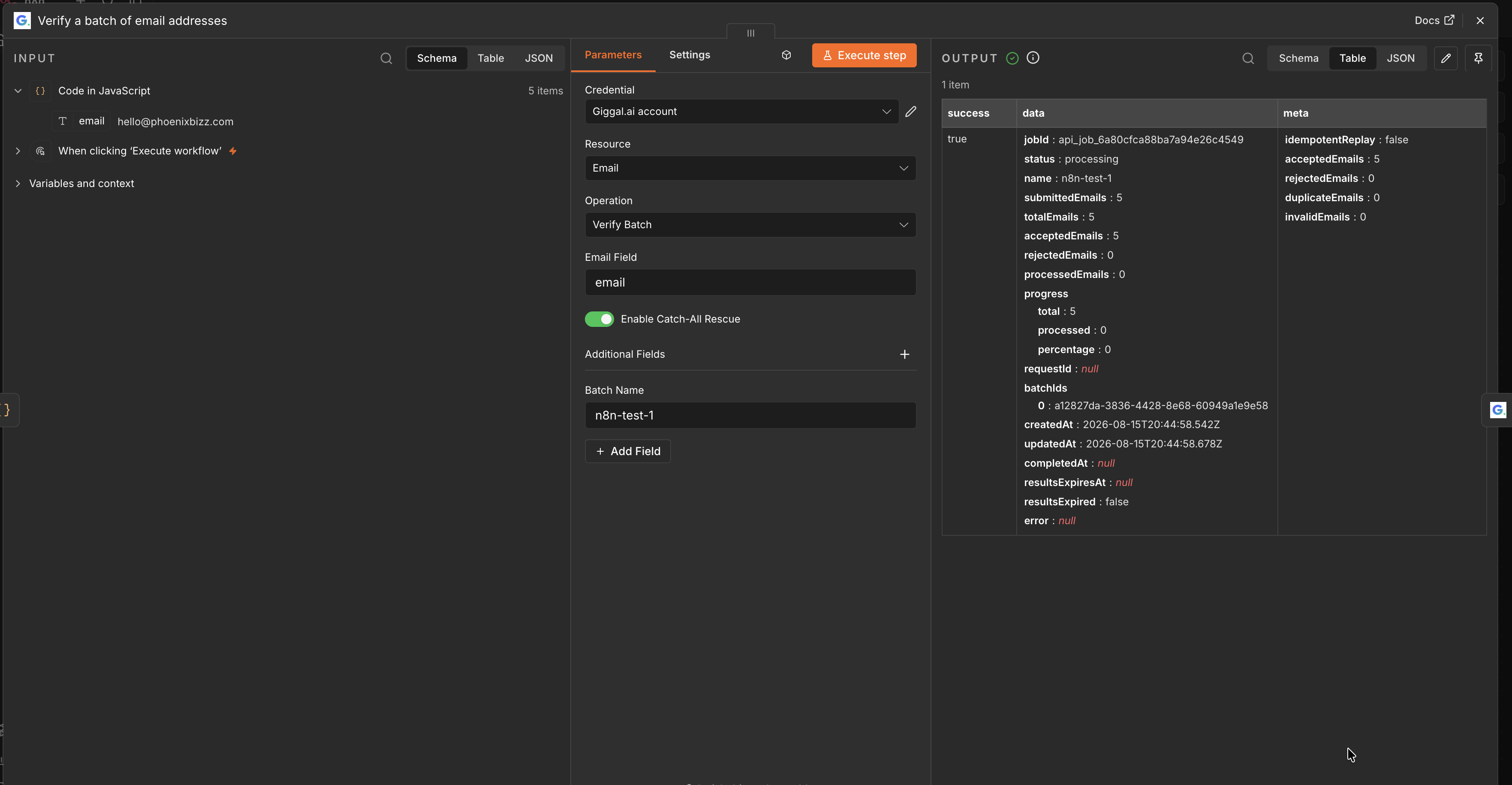The height and width of the screenshot is (785, 1512).
Task: Click the Giggal next node icon on right edge
Action: (x=1497, y=410)
